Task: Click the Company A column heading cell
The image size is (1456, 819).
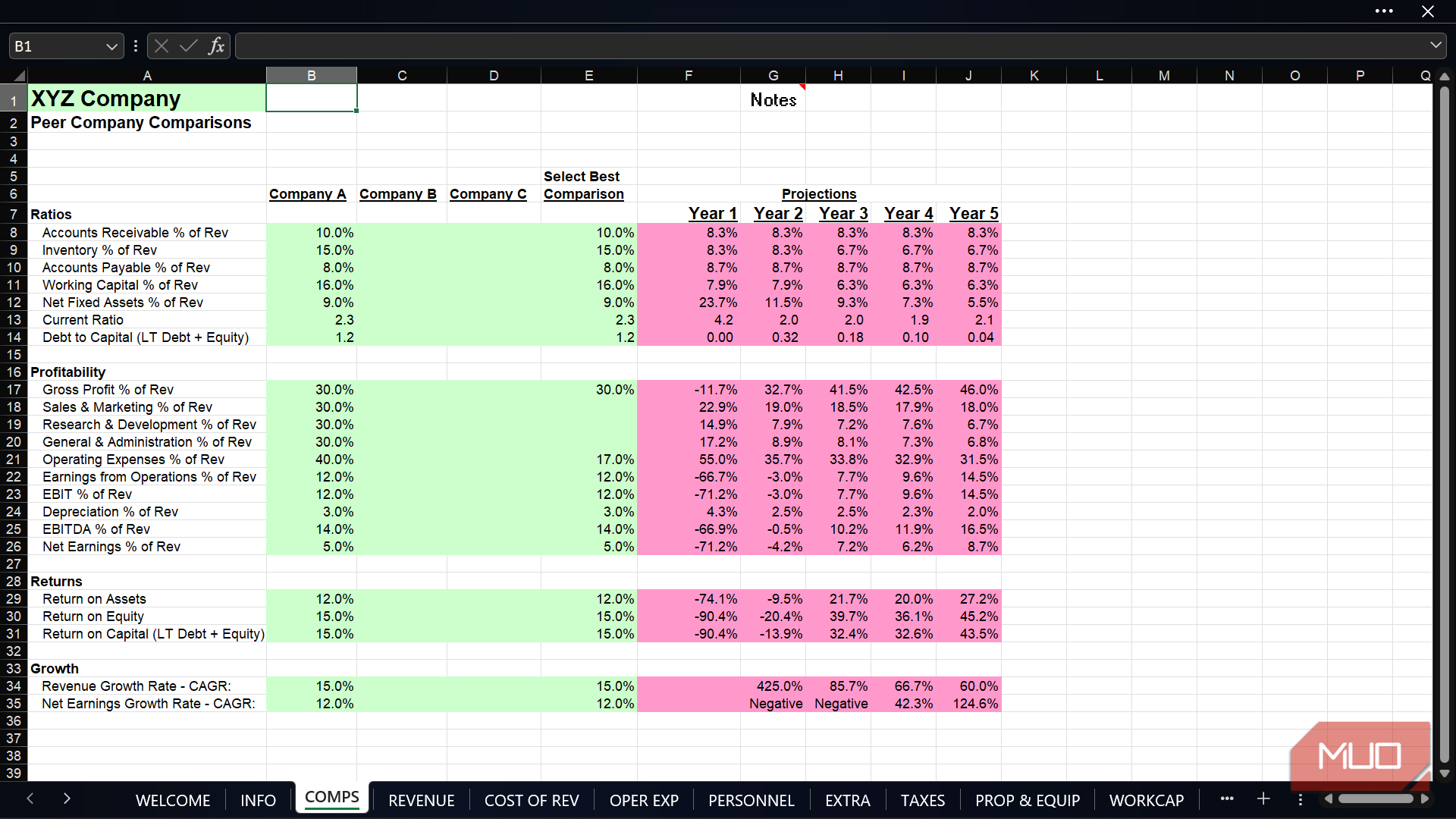Action: [x=311, y=194]
